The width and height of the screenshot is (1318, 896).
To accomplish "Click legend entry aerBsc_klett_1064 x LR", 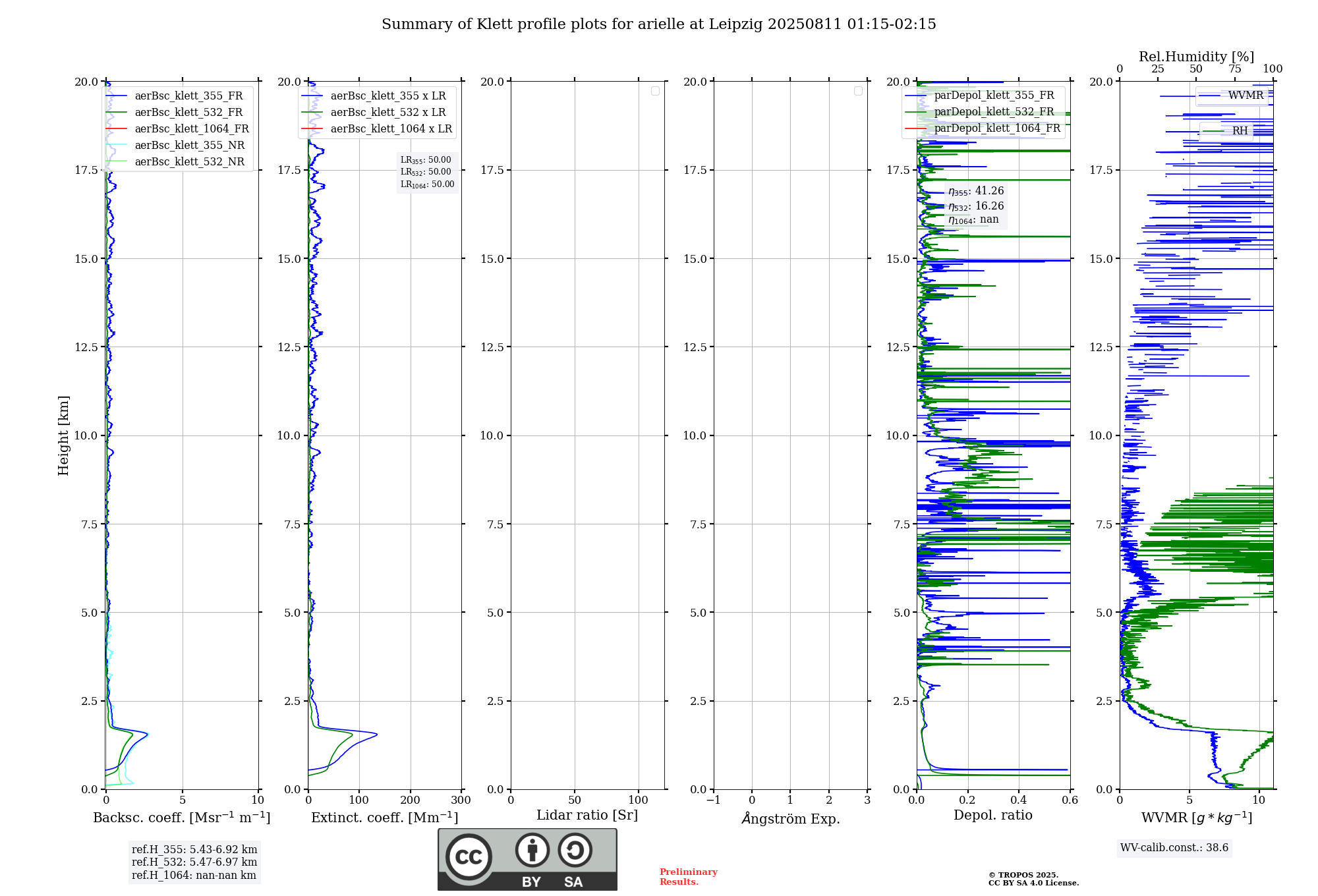I will tap(377, 129).
